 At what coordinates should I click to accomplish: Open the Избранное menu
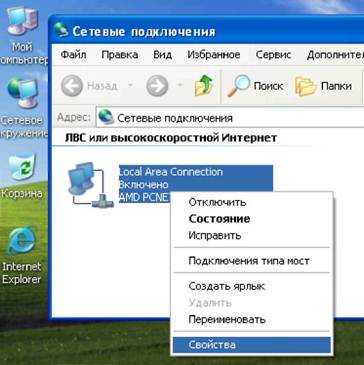coord(214,55)
